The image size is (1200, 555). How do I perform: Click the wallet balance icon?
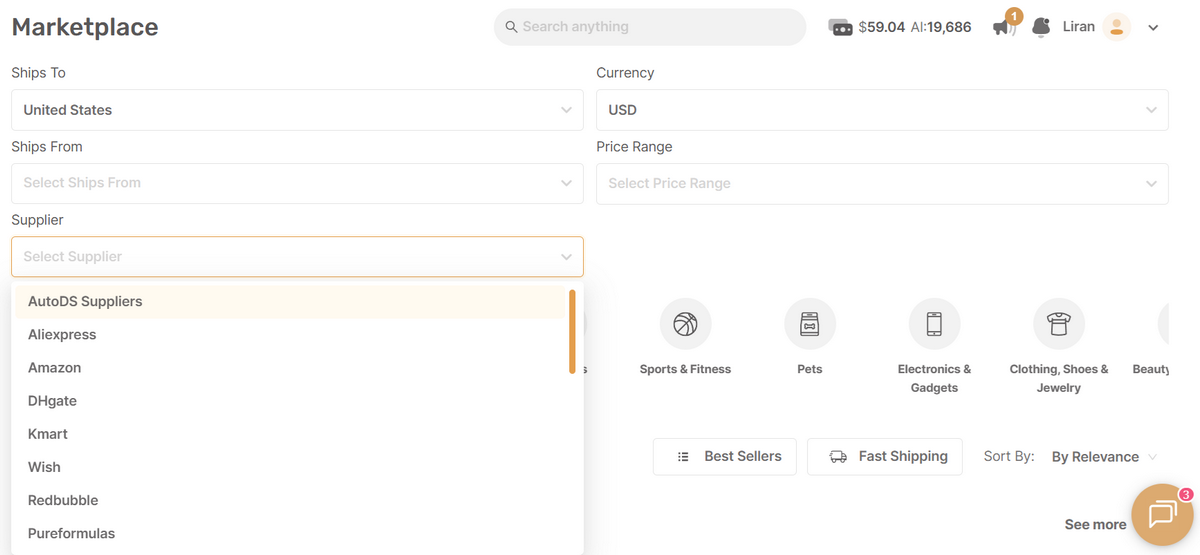(x=841, y=28)
